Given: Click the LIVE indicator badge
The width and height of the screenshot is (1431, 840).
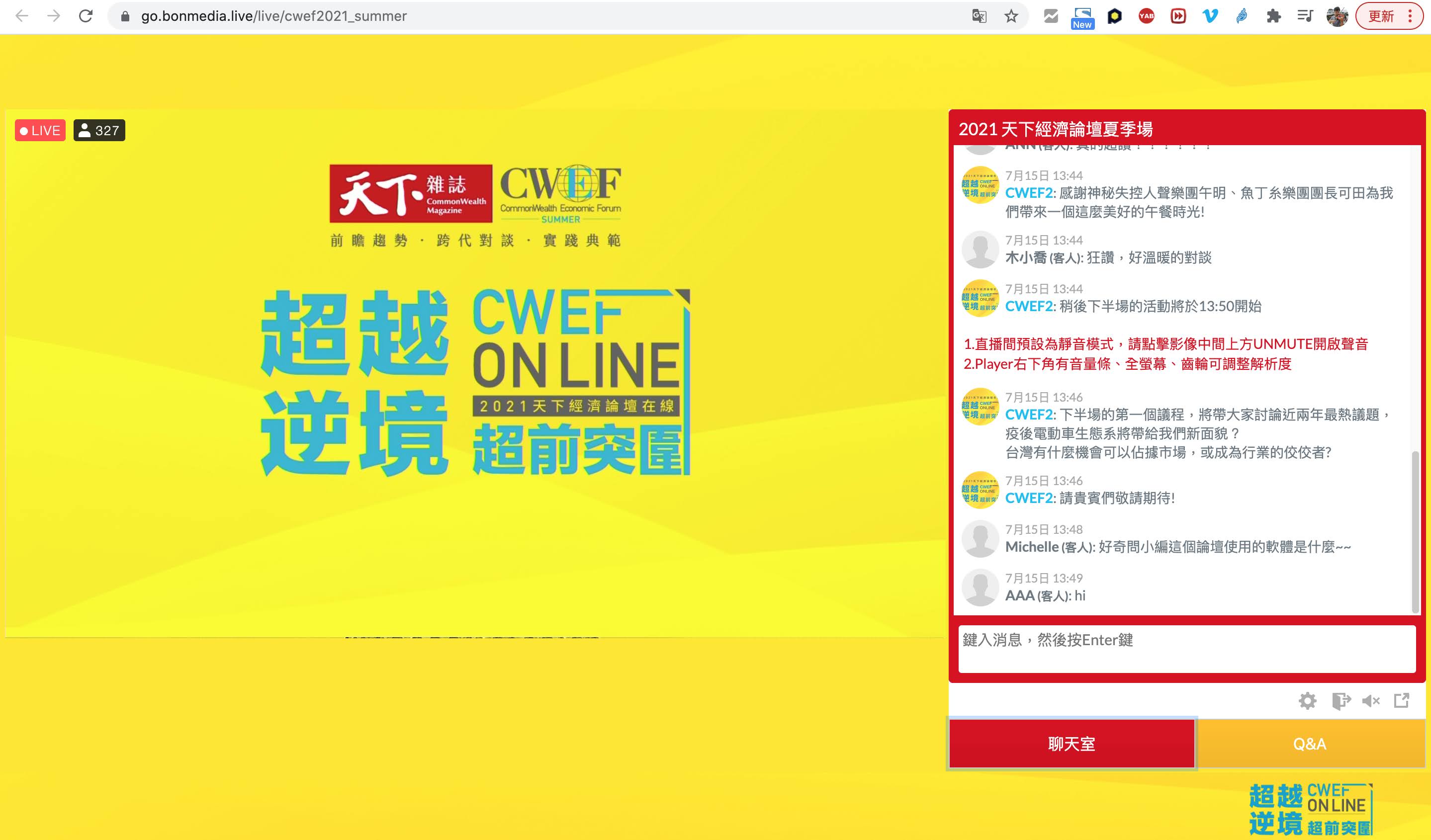Looking at the screenshot, I should pos(40,131).
